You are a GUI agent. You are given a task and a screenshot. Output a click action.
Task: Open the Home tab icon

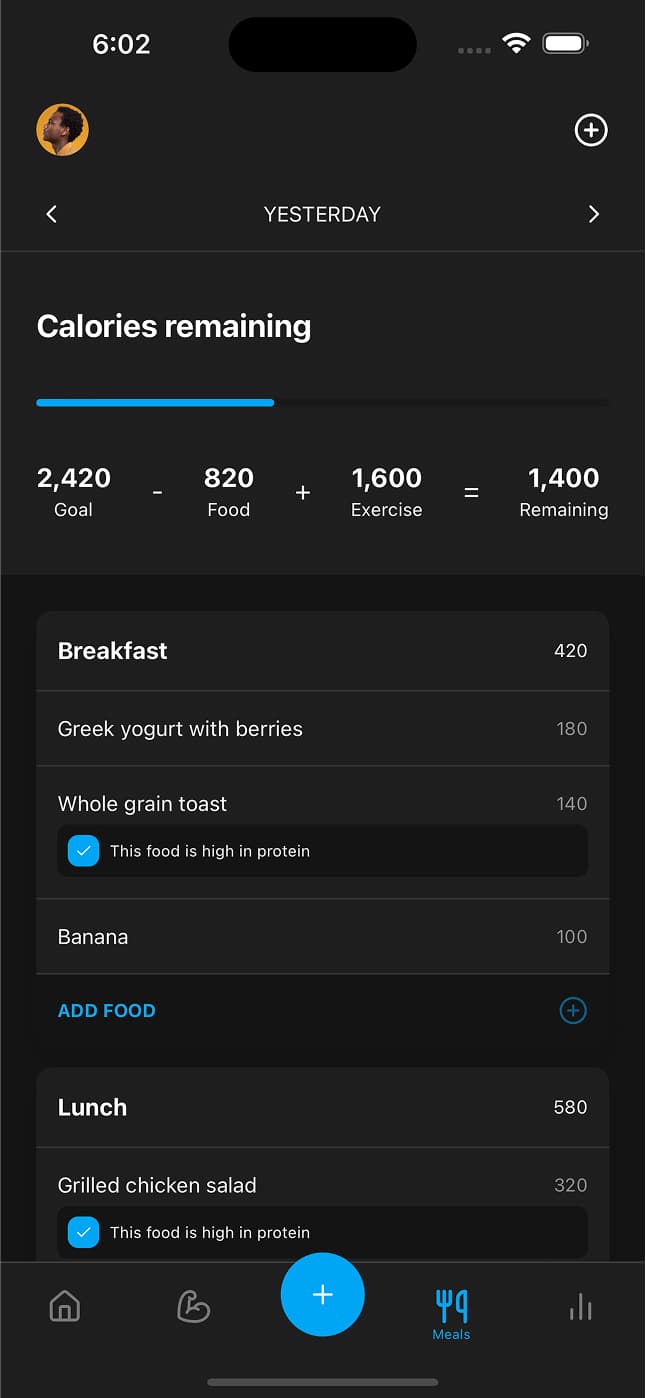point(65,1306)
